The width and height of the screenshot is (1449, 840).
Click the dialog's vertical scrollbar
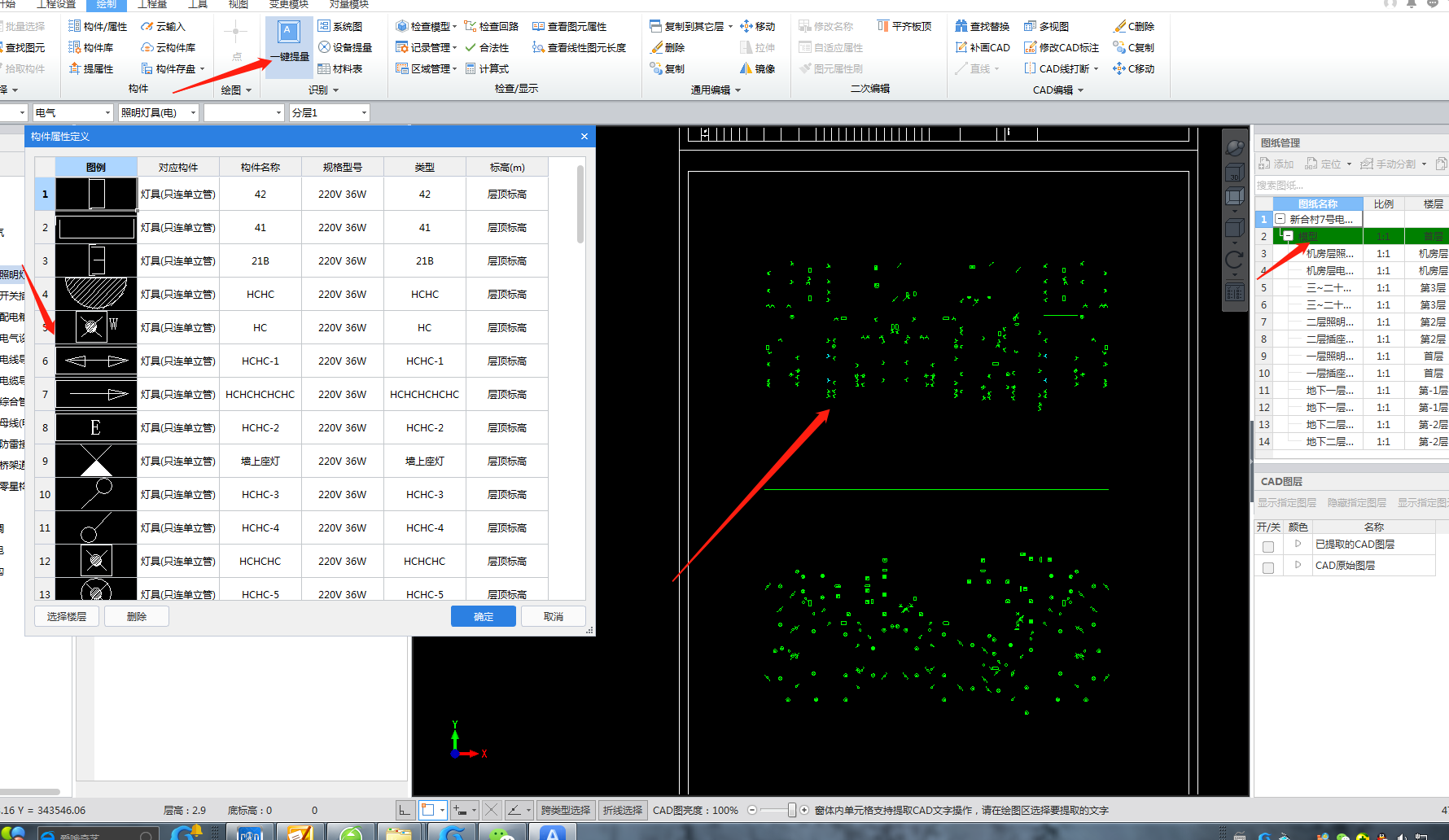580,203
